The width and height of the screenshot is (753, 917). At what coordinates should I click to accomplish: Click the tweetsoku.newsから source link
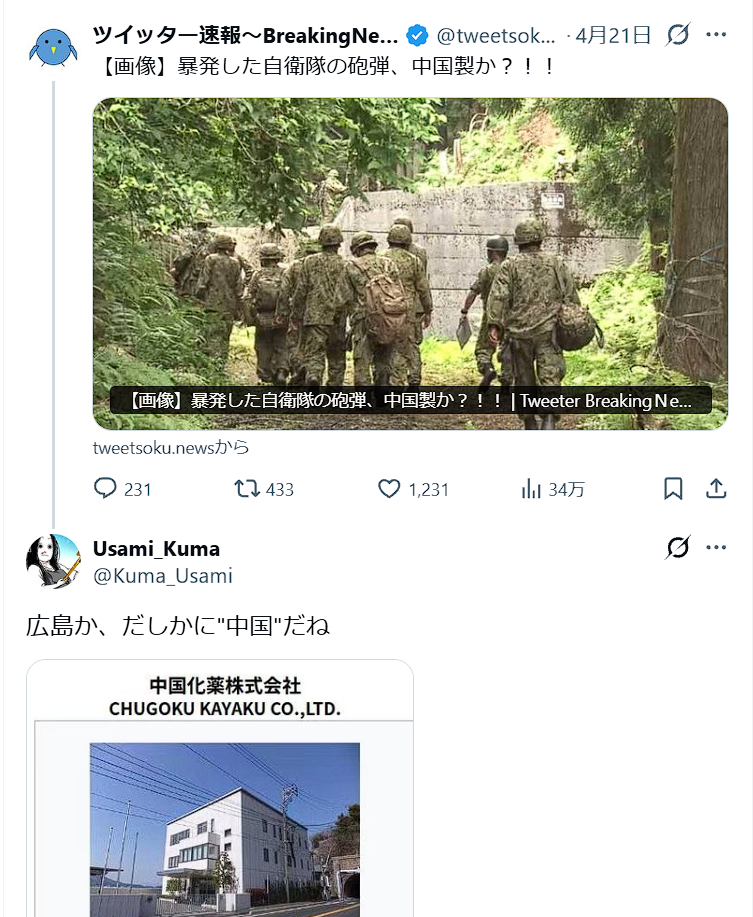[x=171, y=448]
